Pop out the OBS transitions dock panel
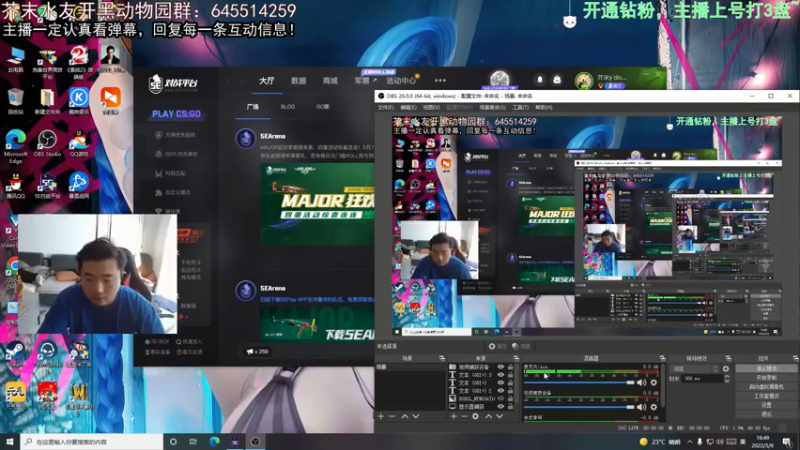This screenshot has height=450, width=800. tap(728, 358)
